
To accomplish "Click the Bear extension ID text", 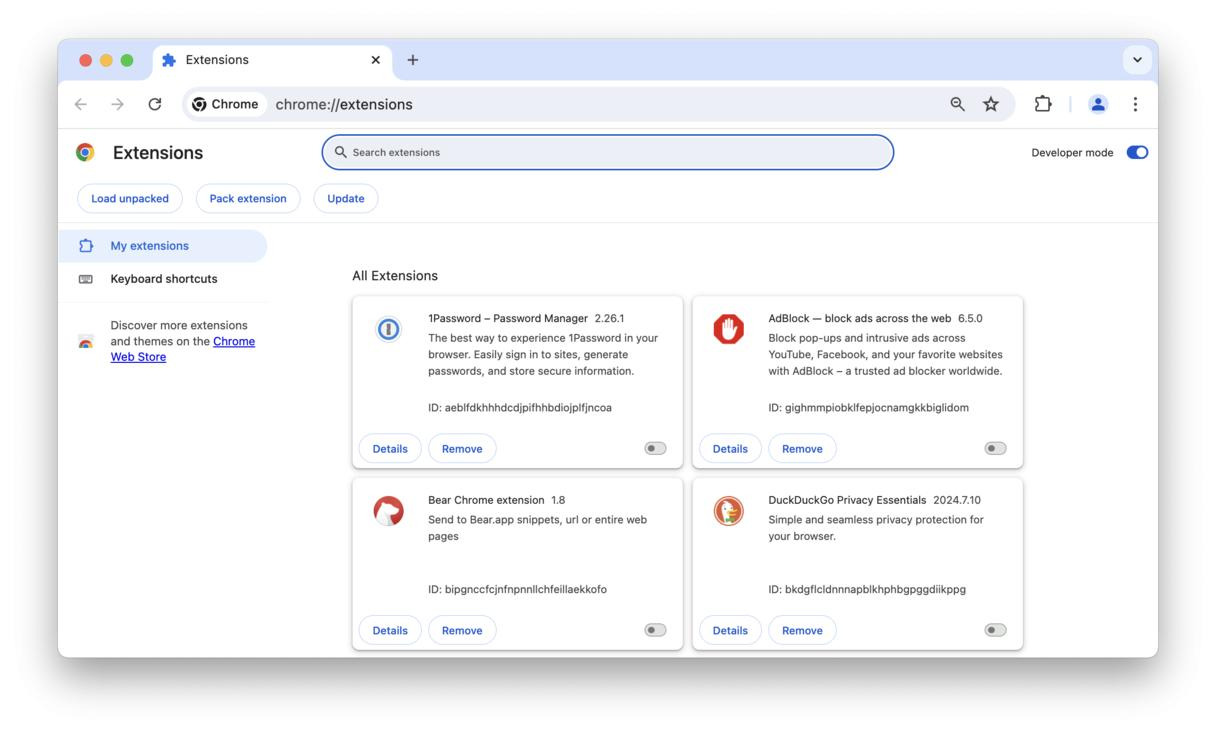I will [x=517, y=590].
